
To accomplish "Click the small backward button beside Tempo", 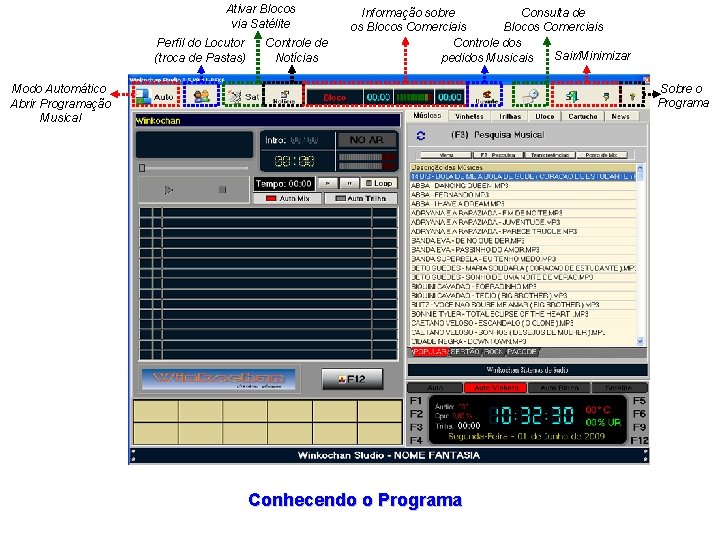I will 328,183.
